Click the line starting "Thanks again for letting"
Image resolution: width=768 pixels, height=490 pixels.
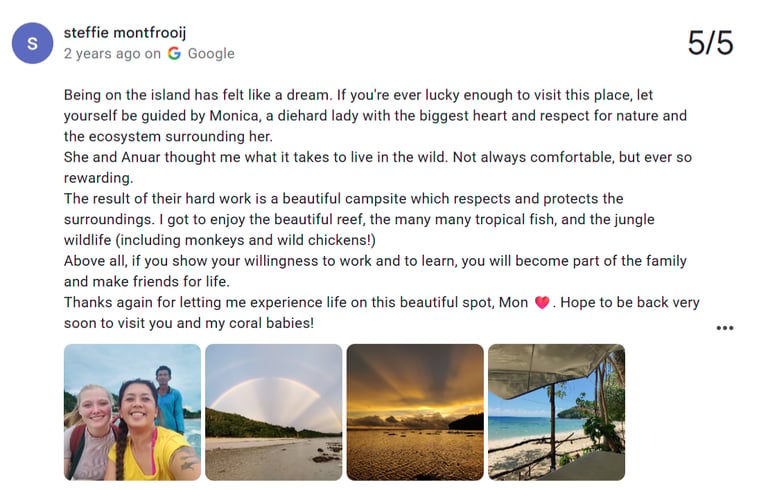[382, 302]
